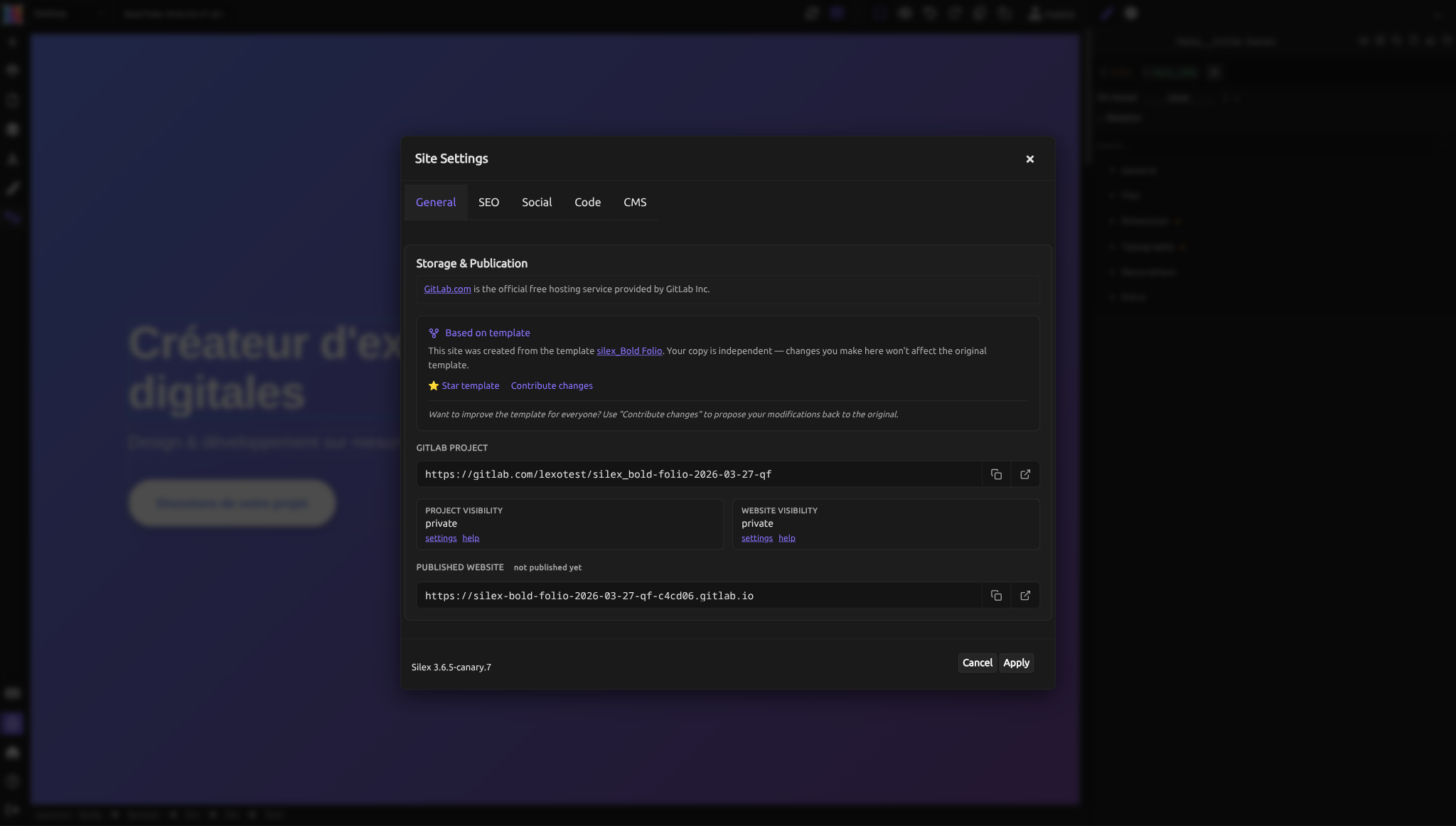Screen dimensions: 1456x826
Task: Switch to the SEO tab
Action: (x=488, y=202)
